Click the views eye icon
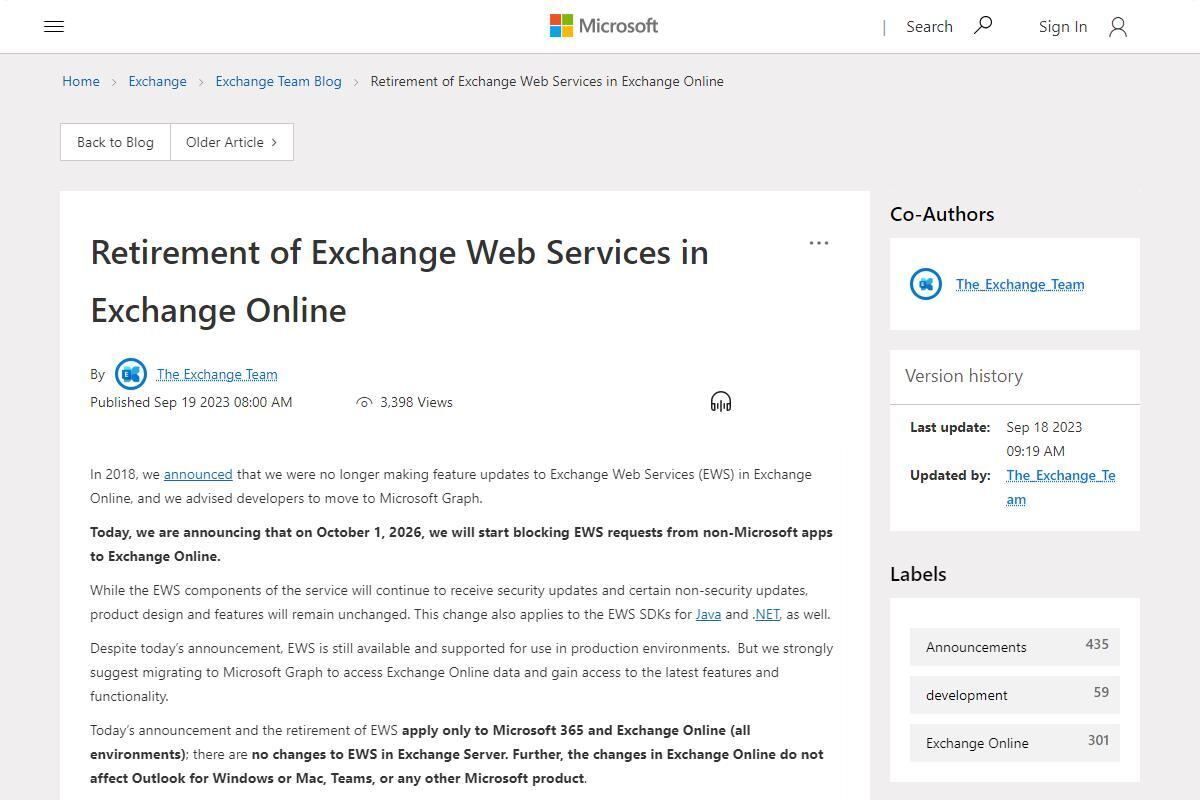This screenshot has width=1200, height=800. pyautogui.click(x=364, y=402)
